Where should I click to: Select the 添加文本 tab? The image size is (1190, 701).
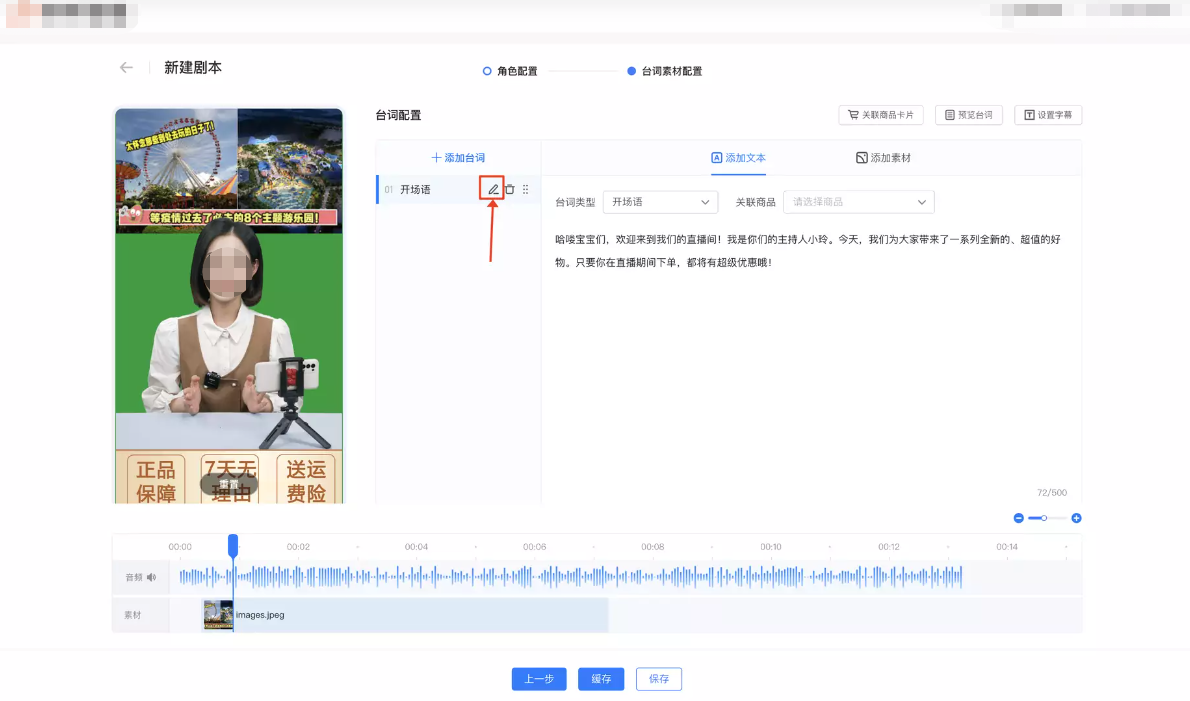[738, 158]
